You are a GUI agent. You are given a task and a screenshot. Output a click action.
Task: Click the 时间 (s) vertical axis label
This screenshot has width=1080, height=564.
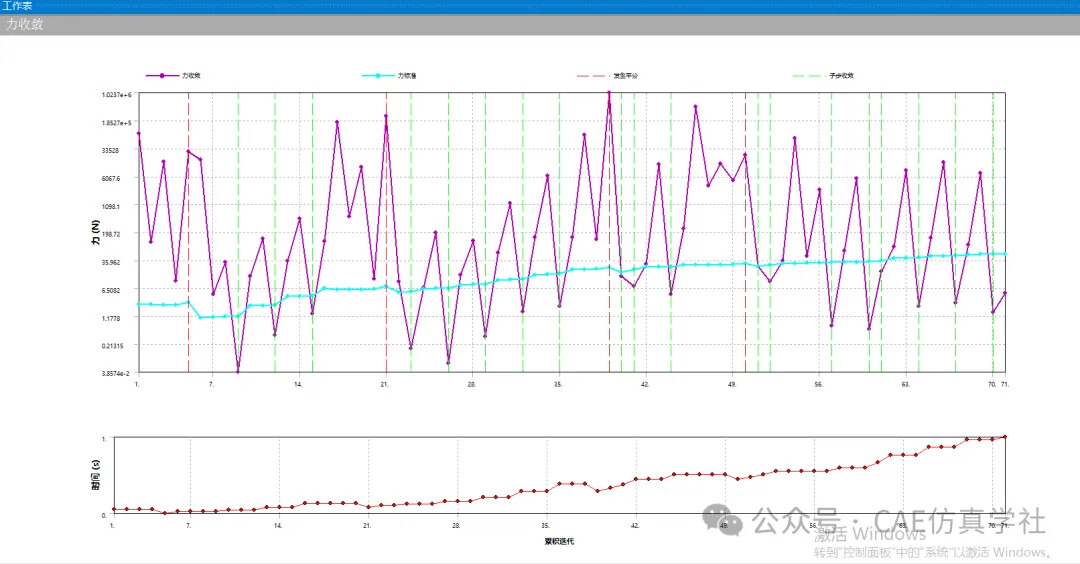click(96, 476)
